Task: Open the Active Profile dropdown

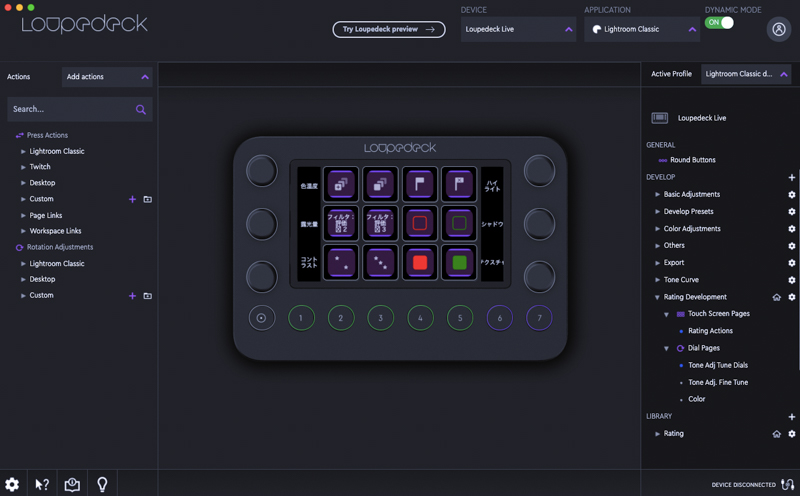Action: [x=747, y=74]
